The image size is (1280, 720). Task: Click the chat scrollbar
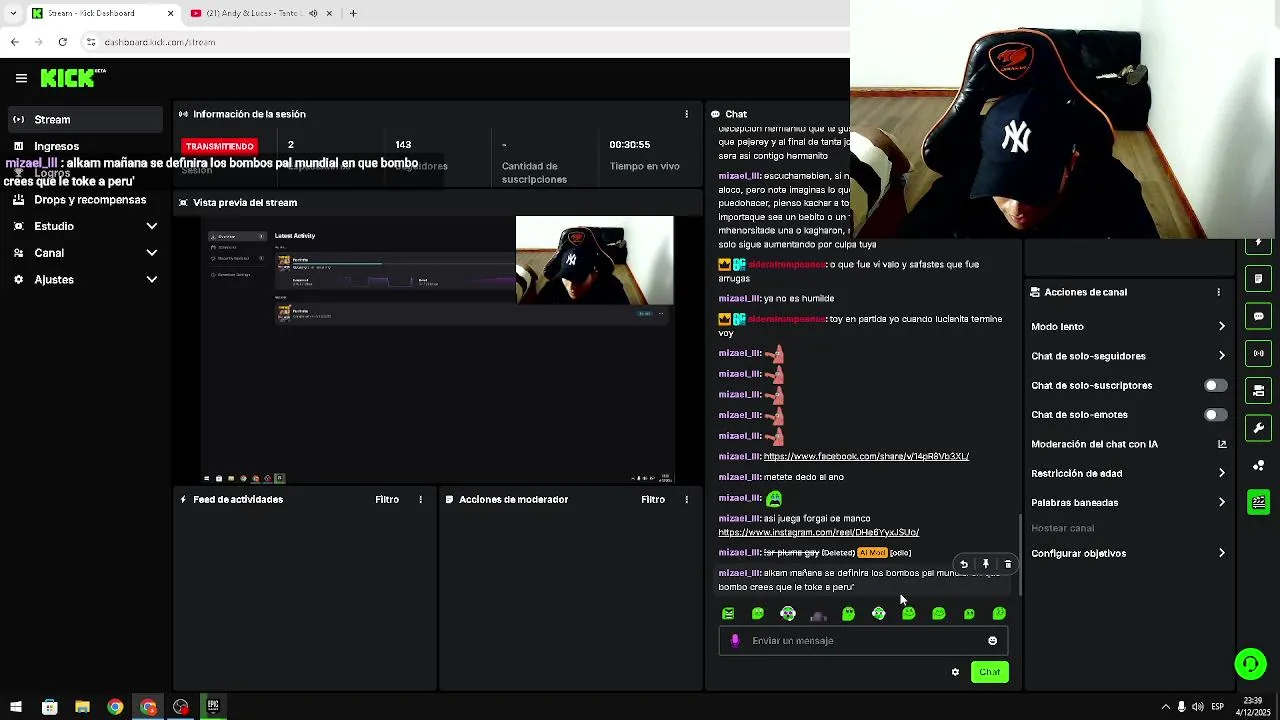pos(1020,555)
